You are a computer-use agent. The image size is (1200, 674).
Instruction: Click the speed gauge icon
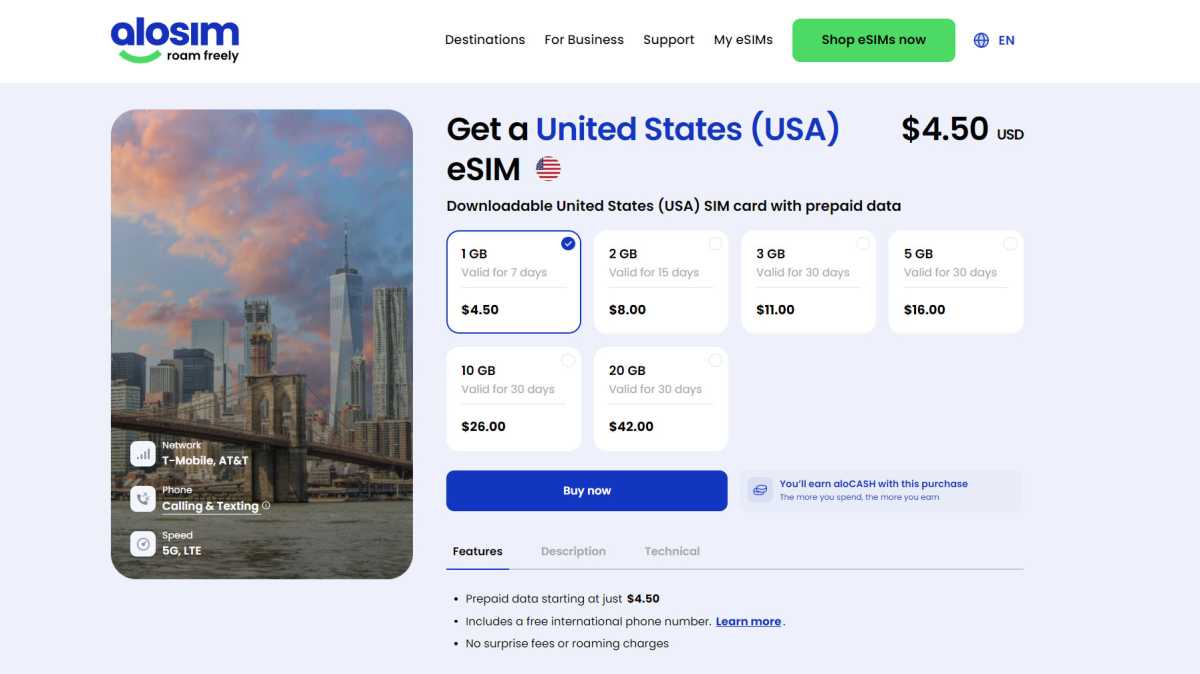143,543
